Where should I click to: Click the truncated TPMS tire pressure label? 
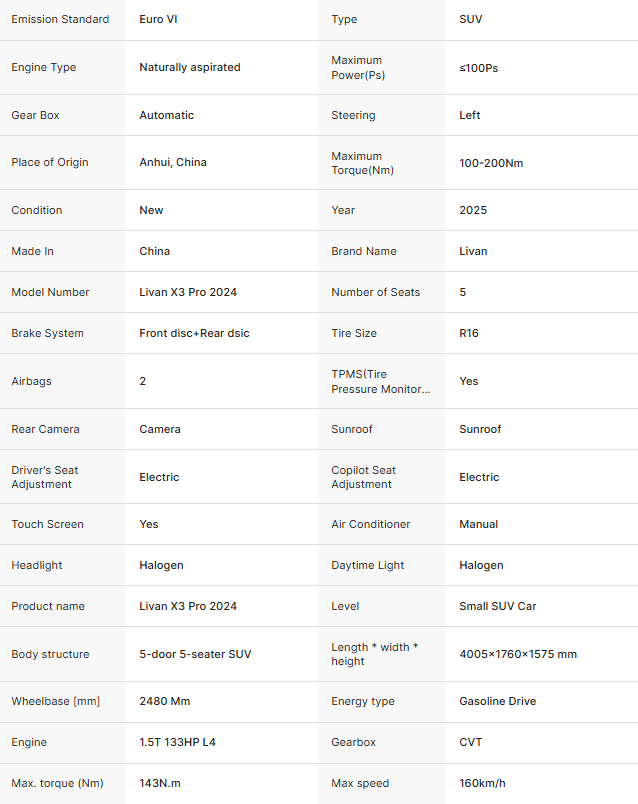point(381,381)
